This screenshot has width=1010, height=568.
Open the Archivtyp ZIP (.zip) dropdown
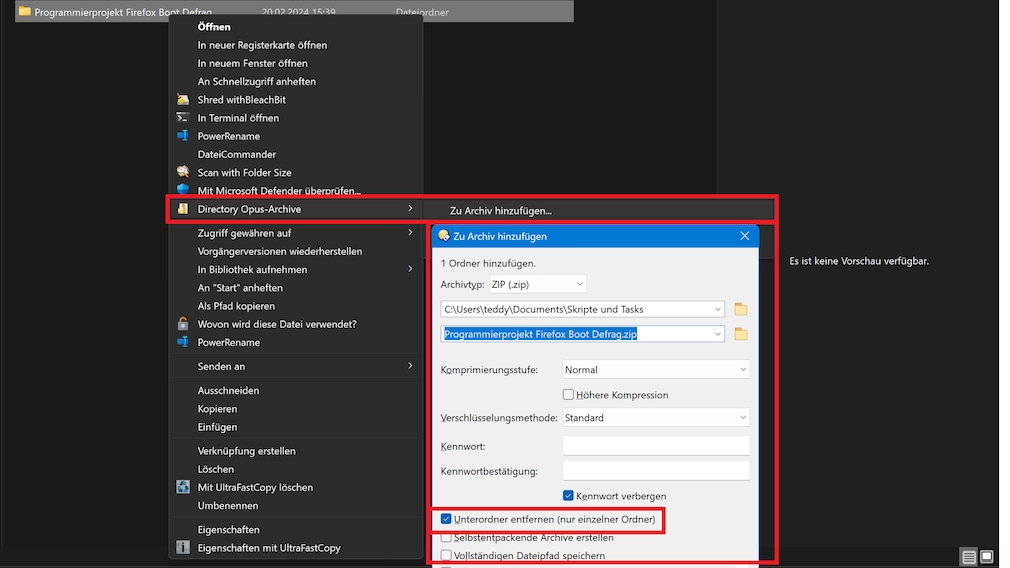pyautogui.click(x=537, y=284)
